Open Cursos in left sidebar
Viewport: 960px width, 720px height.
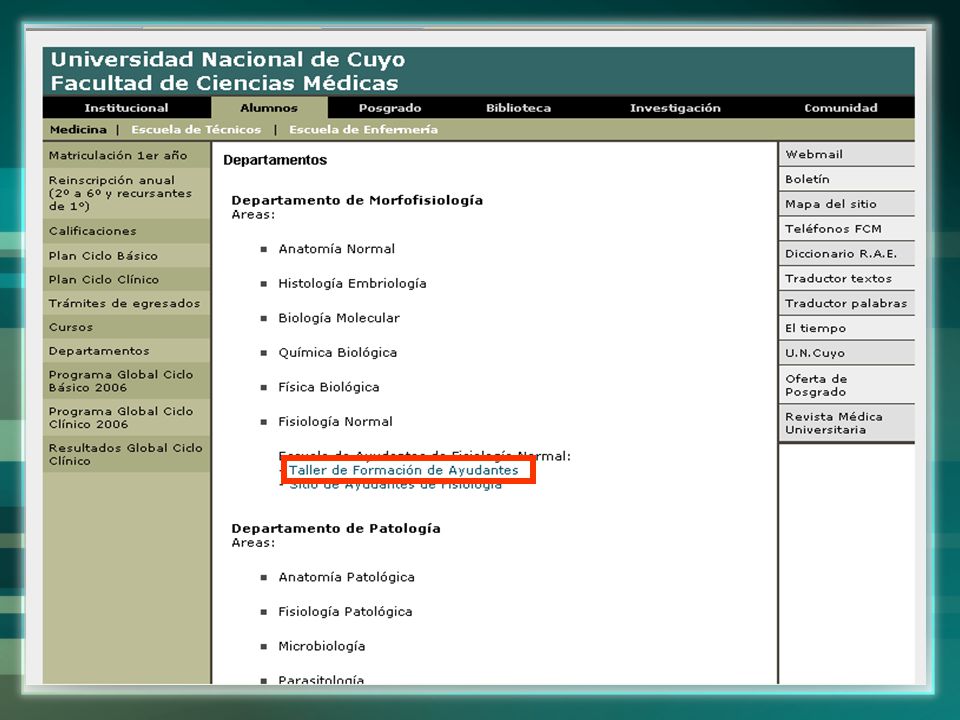[x=127, y=327]
